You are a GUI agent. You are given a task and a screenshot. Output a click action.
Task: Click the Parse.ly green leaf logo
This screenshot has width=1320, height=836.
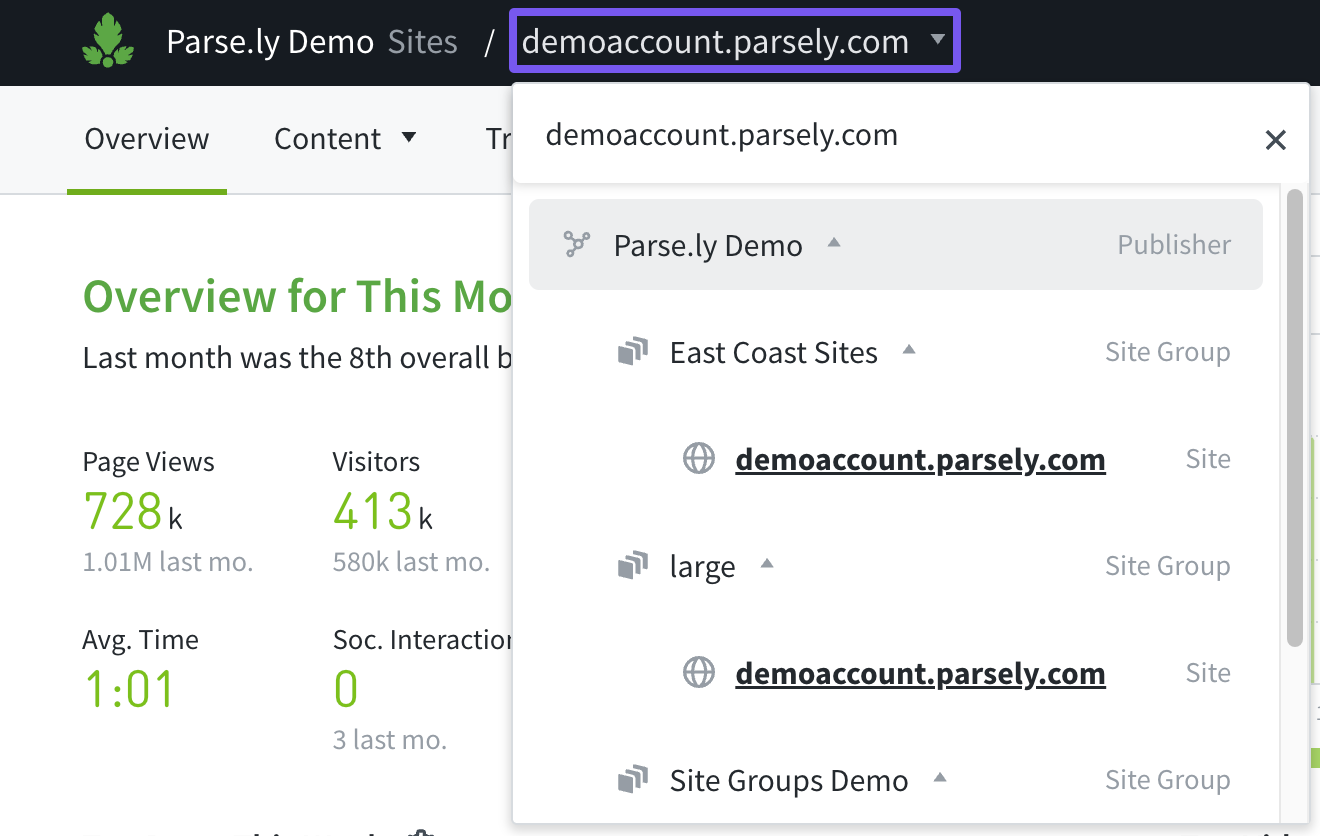click(107, 41)
